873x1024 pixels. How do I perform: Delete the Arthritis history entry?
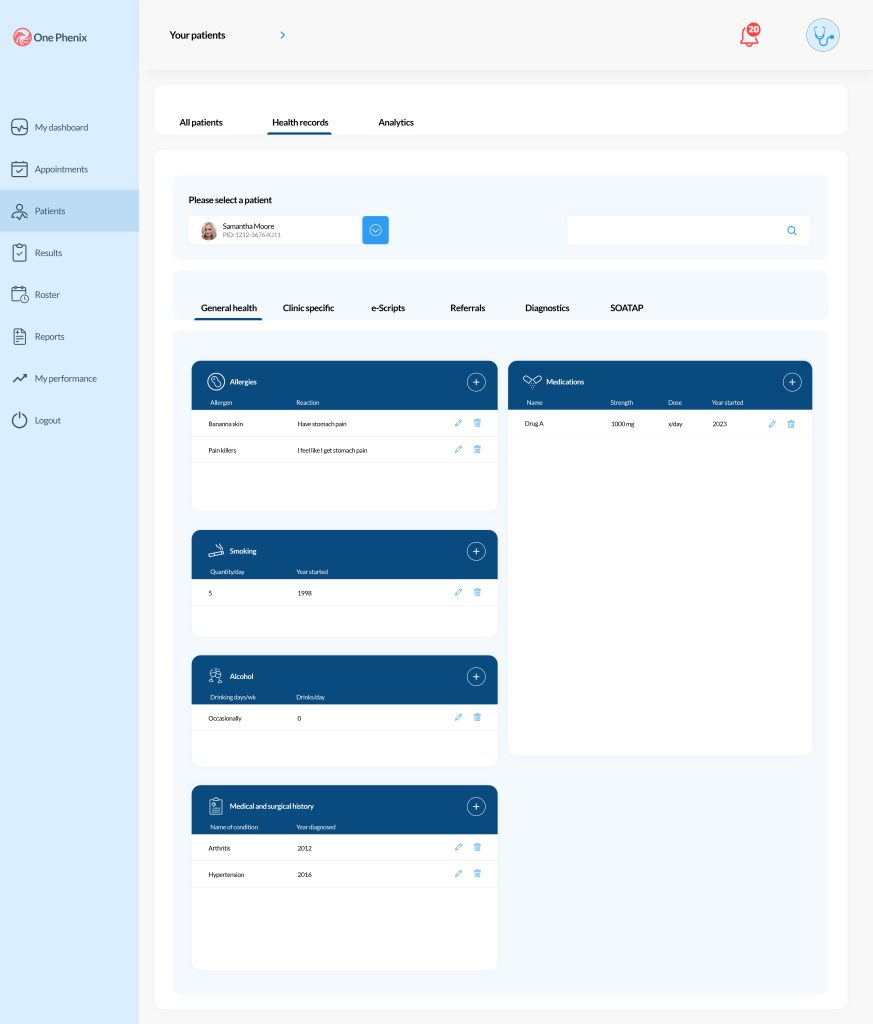tap(477, 847)
